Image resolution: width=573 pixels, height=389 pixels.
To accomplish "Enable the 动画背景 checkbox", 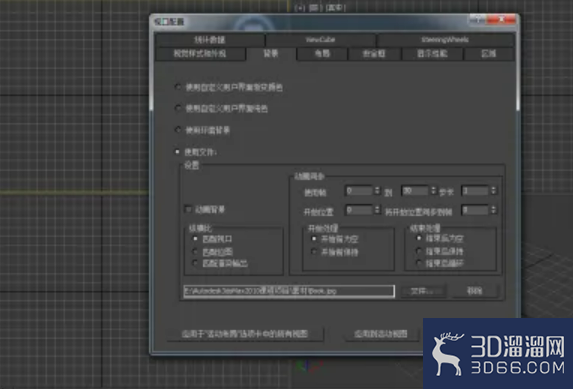I will coord(189,209).
